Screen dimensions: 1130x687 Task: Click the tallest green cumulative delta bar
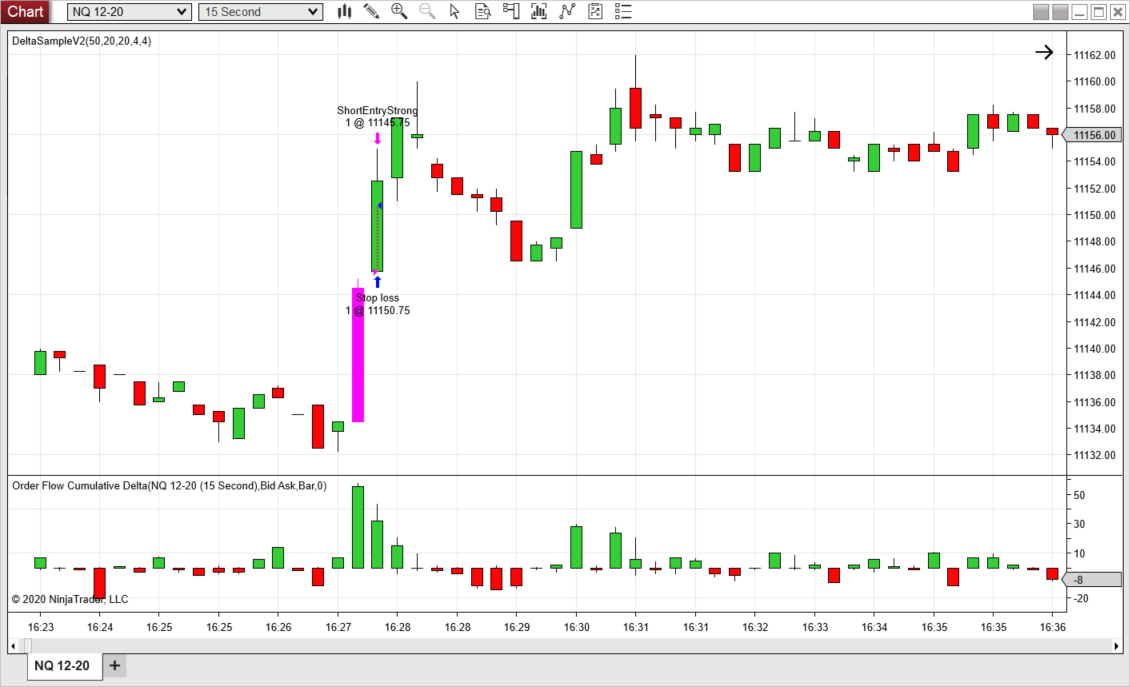click(357, 528)
